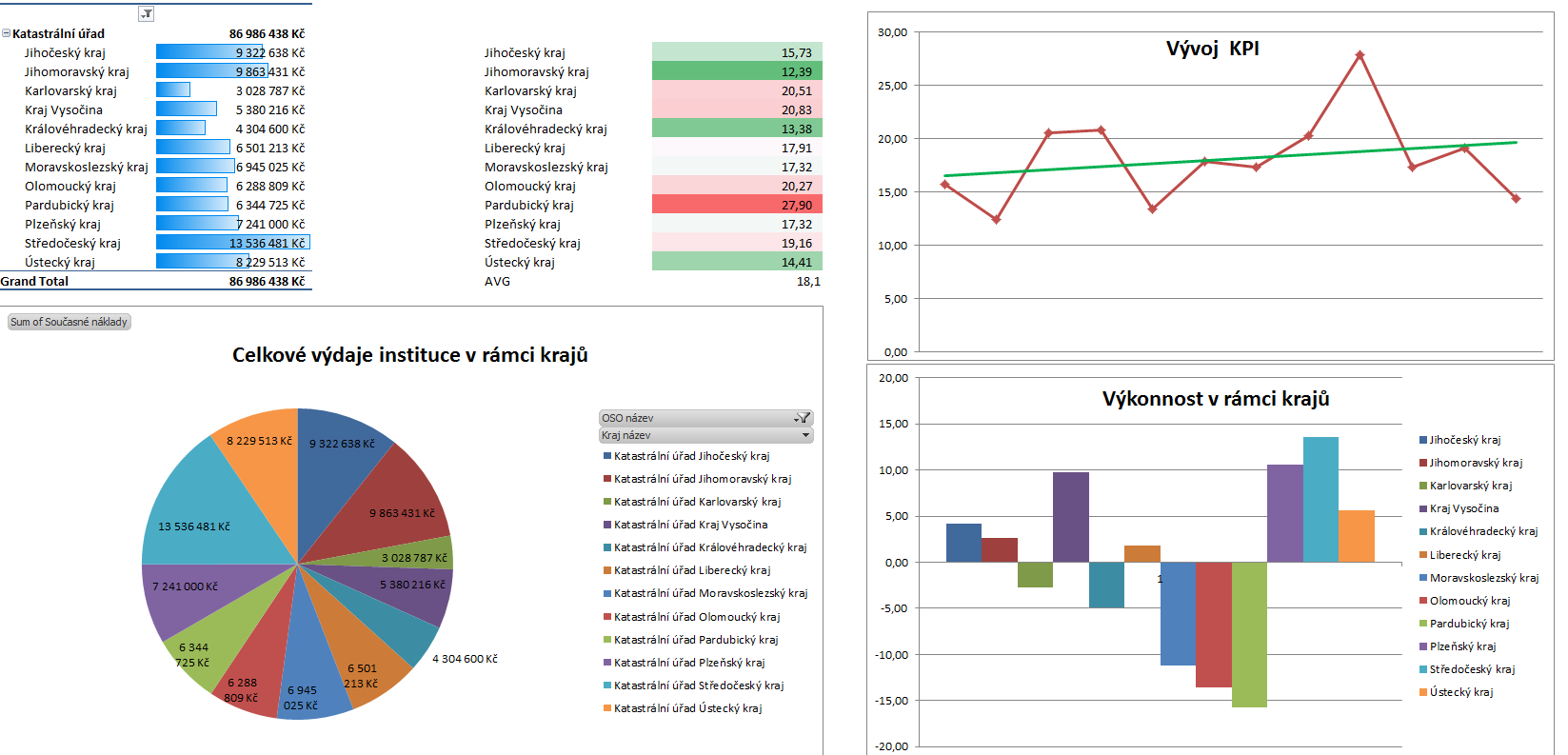The image size is (1568, 755).
Task: Select the 30,00 axis label in Vývoj KPI chart
Action: click(x=892, y=32)
